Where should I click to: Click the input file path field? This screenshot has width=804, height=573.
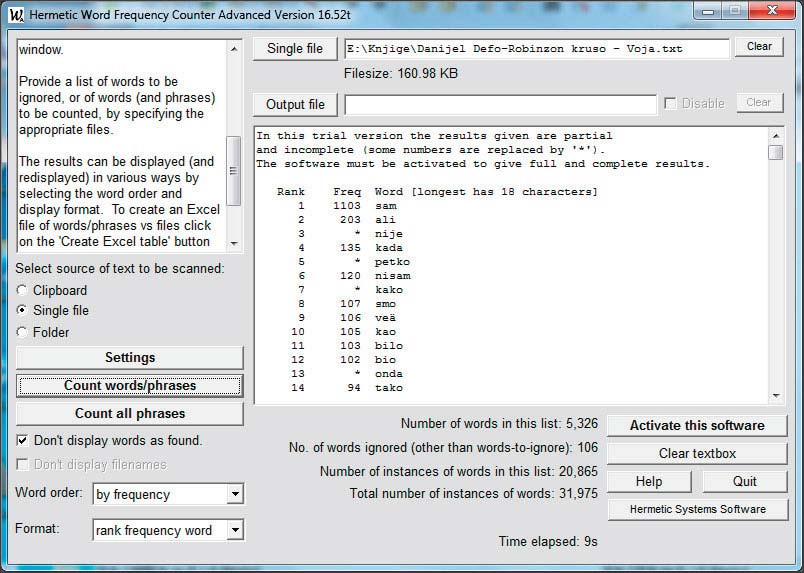click(537, 49)
